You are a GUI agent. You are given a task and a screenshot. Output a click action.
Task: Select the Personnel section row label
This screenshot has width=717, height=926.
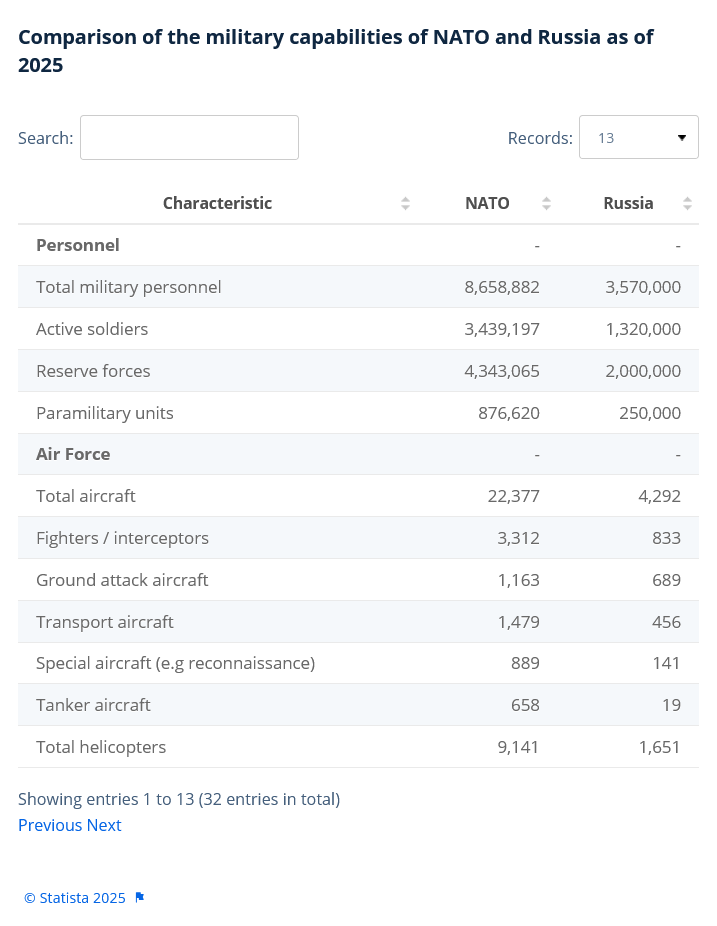(x=78, y=245)
